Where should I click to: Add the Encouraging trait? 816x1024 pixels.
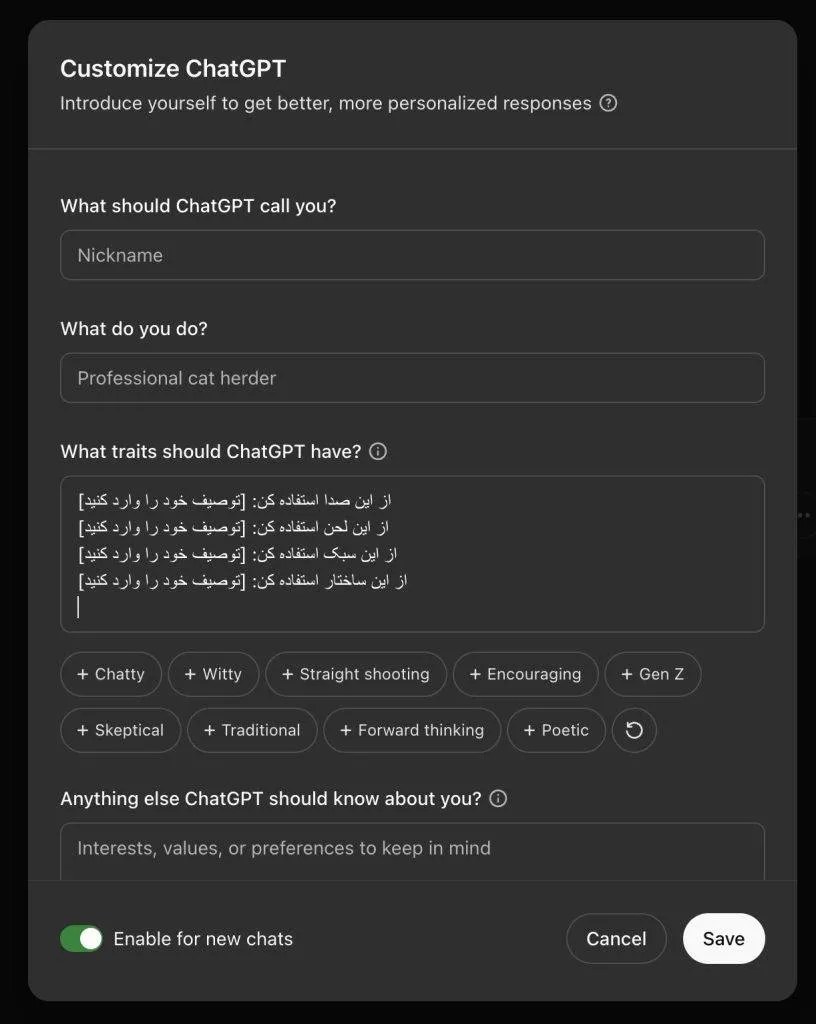point(525,674)
